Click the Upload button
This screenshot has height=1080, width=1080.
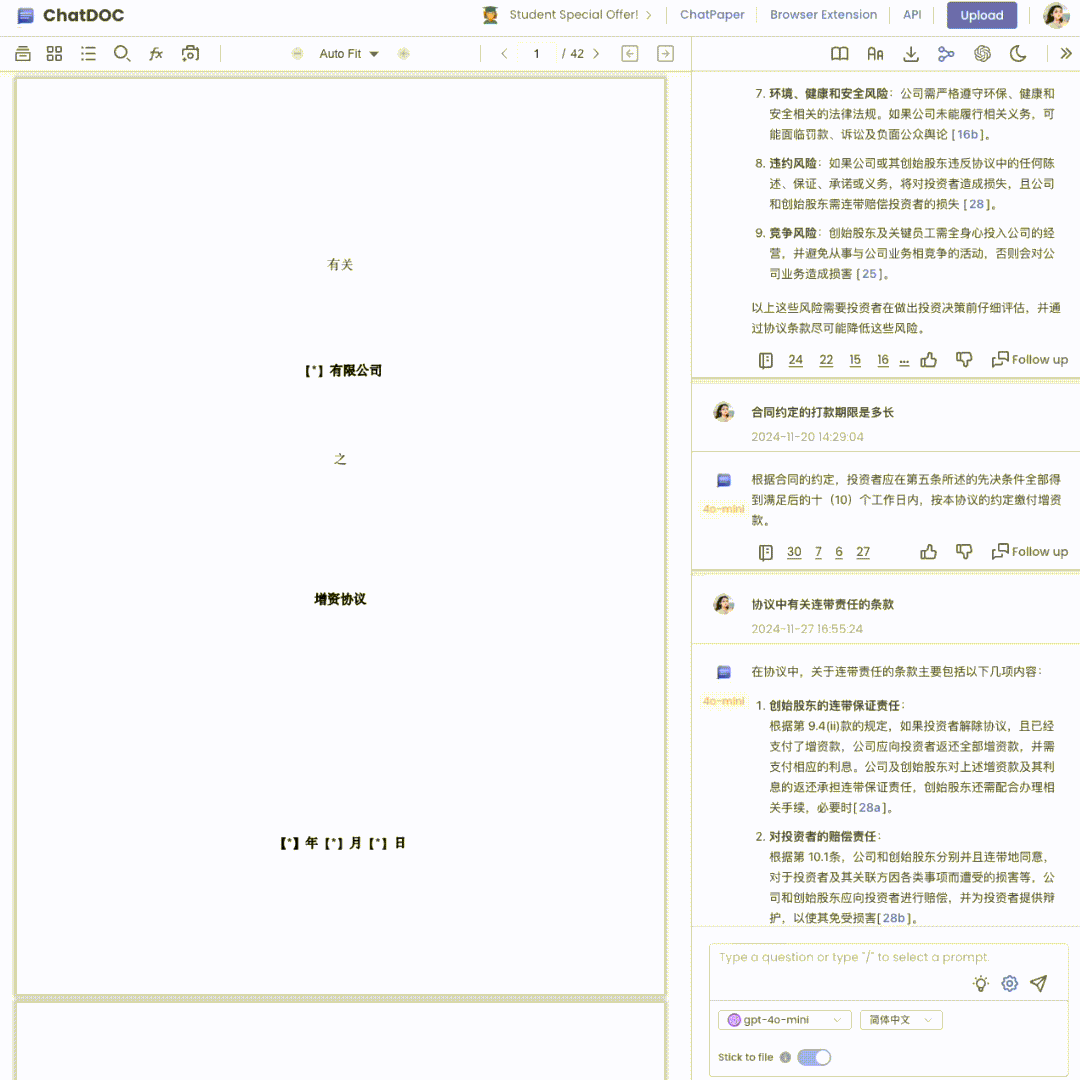click(981, 15)
